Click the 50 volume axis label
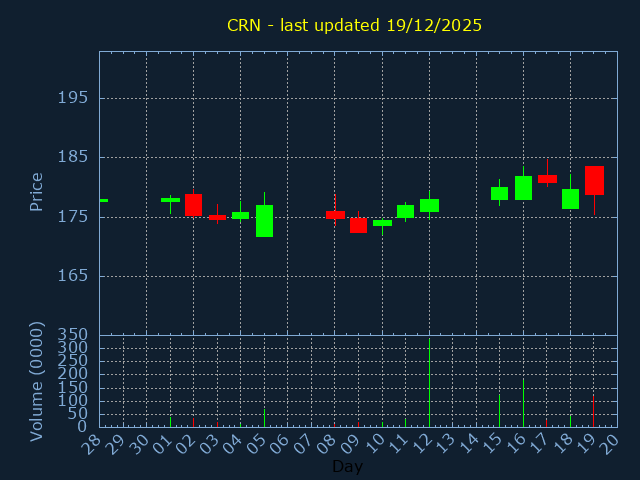The width and height of the screenshot is (640, 480). pos(78,414)
